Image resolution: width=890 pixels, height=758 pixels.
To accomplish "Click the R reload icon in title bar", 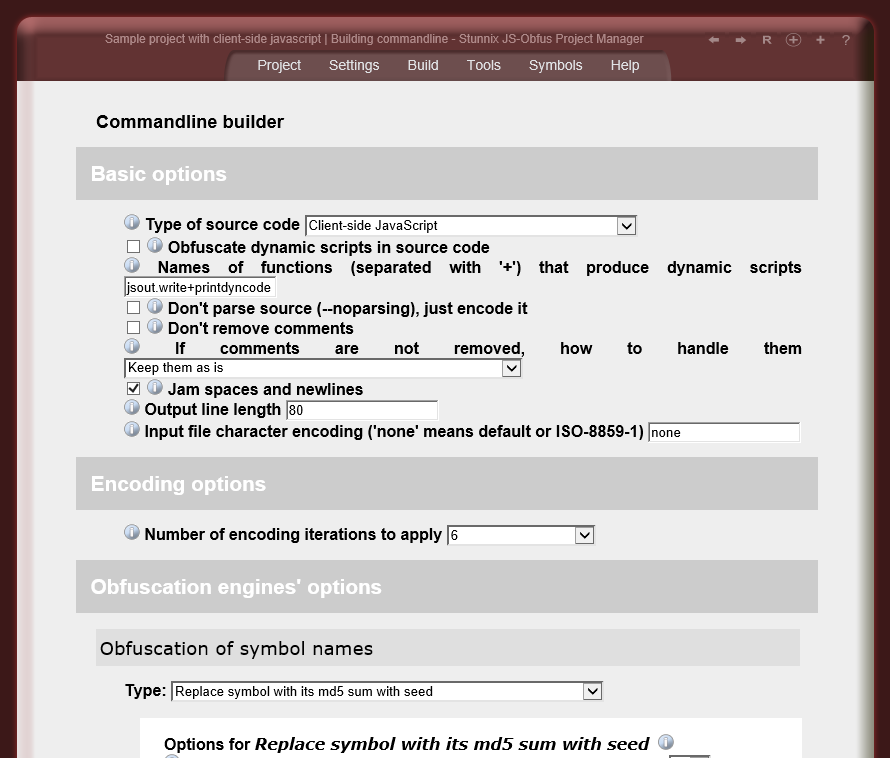I will click(x=766, y=40).
